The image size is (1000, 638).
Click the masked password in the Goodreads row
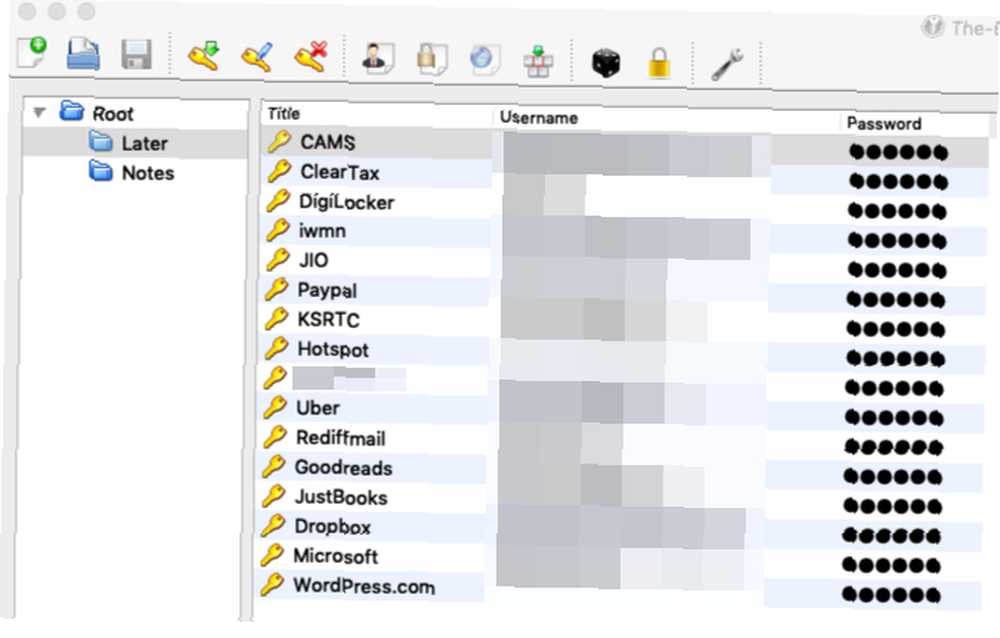pos(893,477)
